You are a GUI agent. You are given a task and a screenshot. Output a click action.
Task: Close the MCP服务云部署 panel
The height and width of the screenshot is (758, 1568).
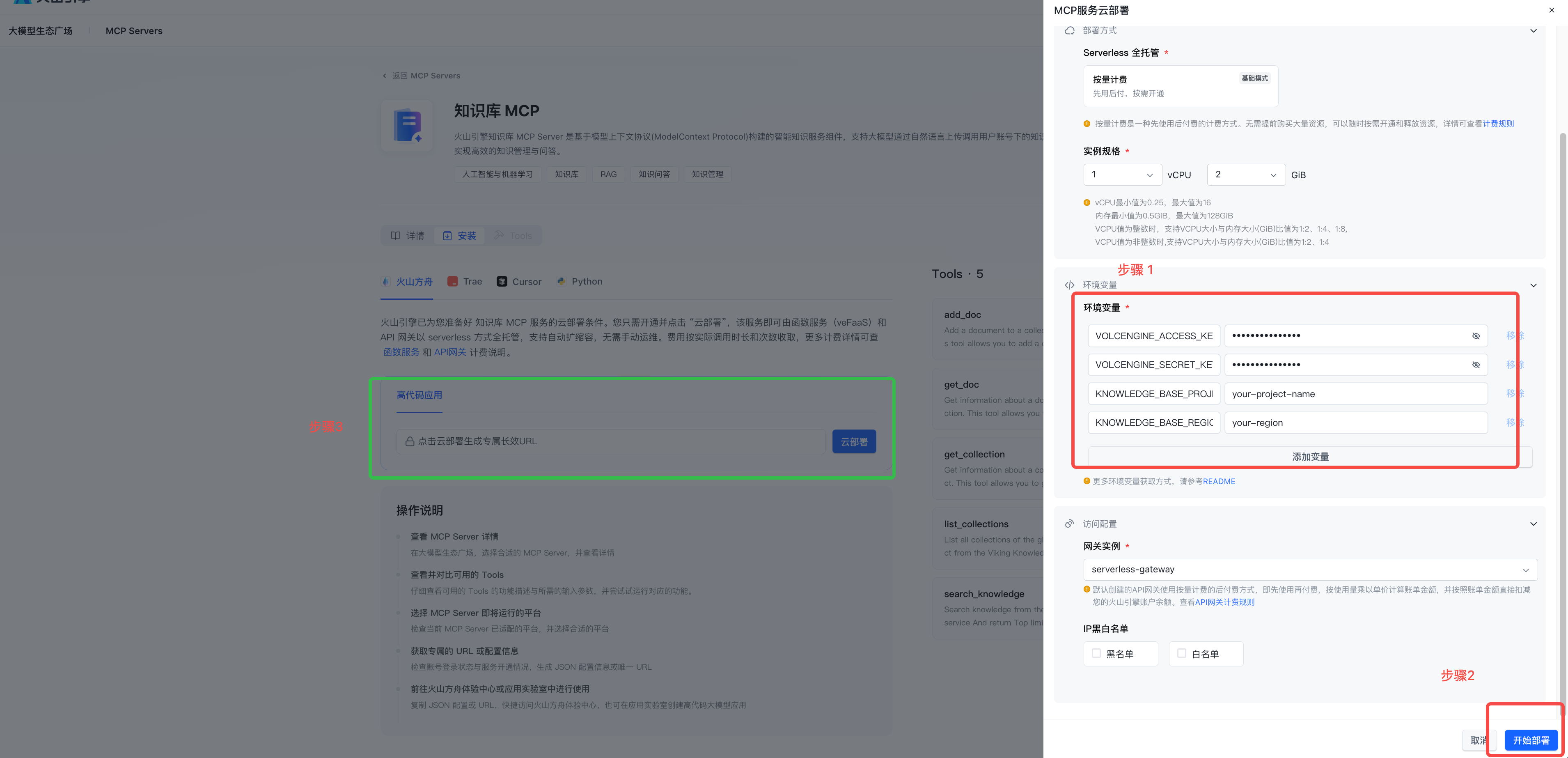(x=1551, y=10)
